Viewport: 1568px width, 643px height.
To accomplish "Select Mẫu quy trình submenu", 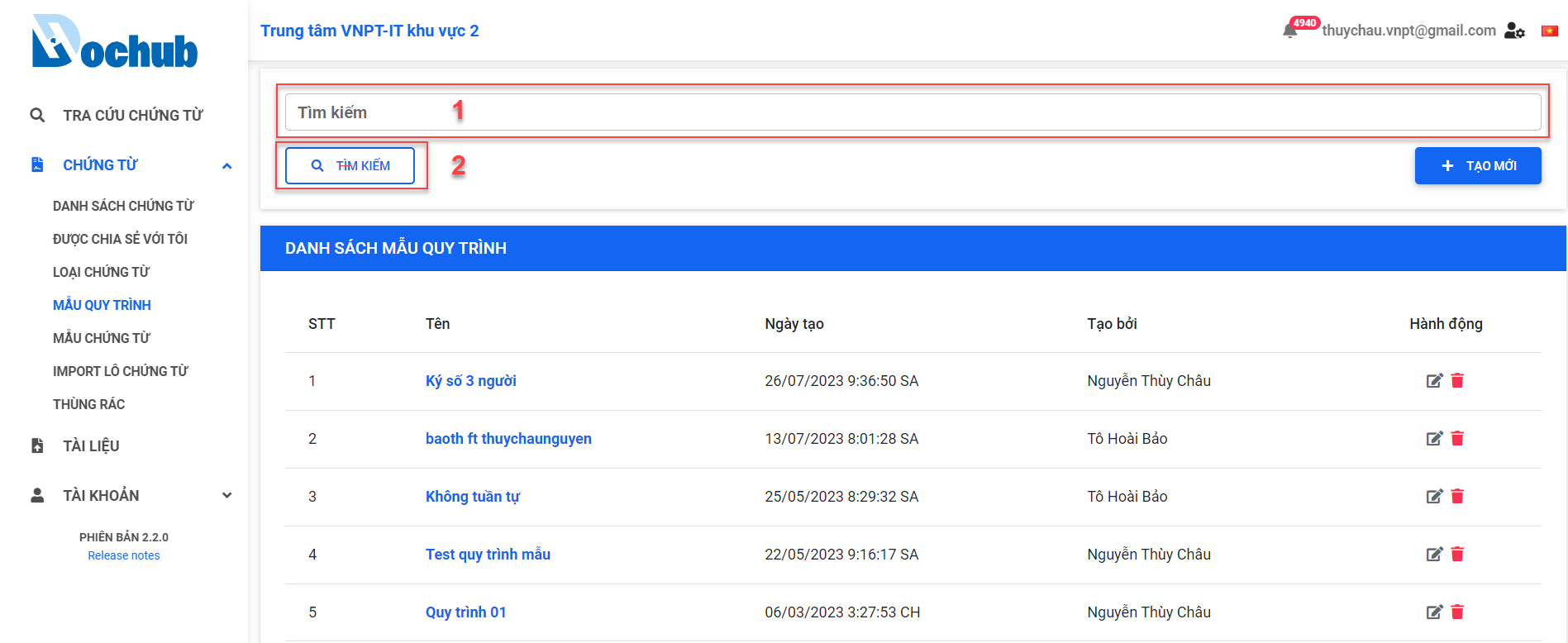I will tap(102, 305).
